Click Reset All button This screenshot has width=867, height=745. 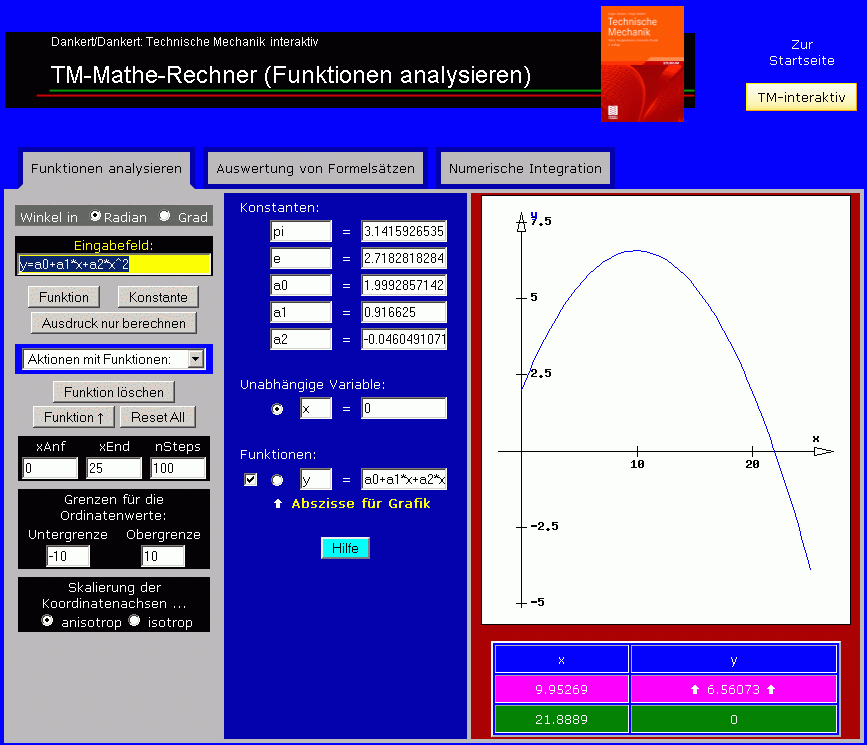[157, 417]
